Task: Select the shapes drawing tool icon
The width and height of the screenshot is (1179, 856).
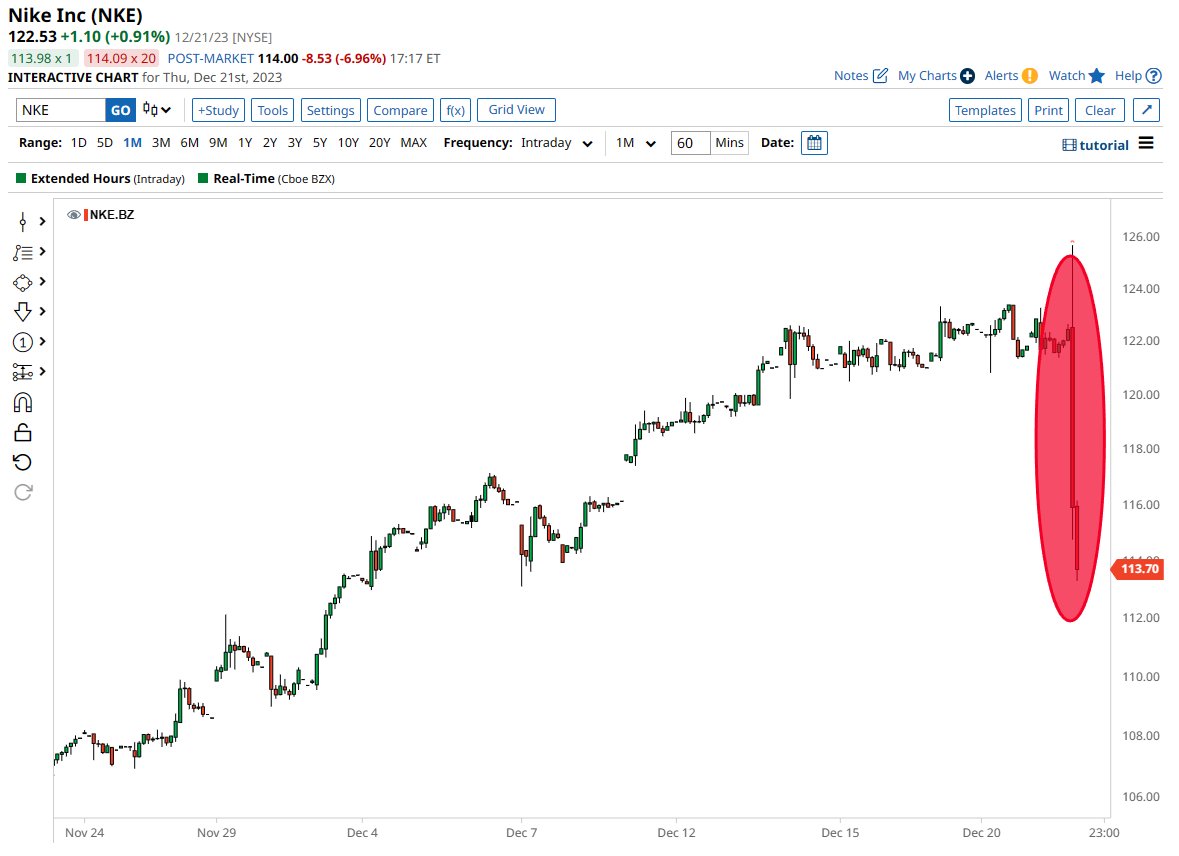Action: click(23, 283)
